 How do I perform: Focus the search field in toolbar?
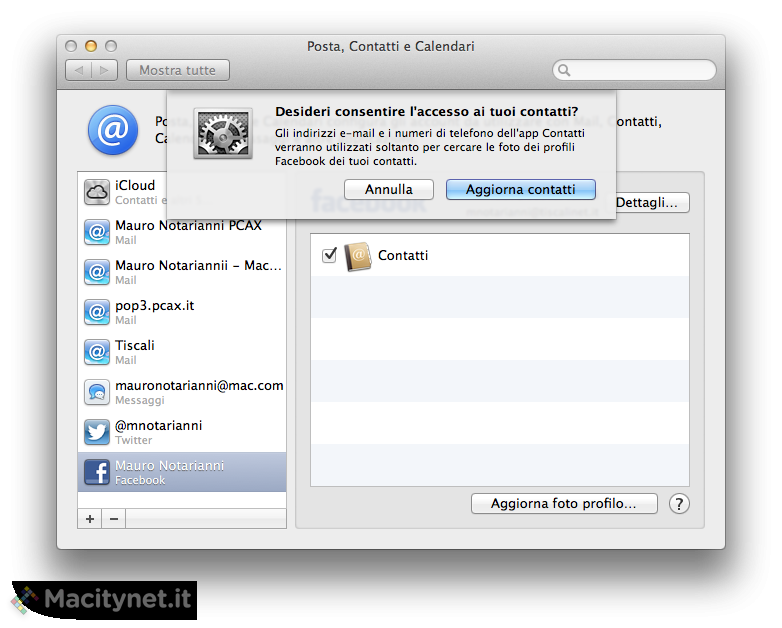[634, 70]
